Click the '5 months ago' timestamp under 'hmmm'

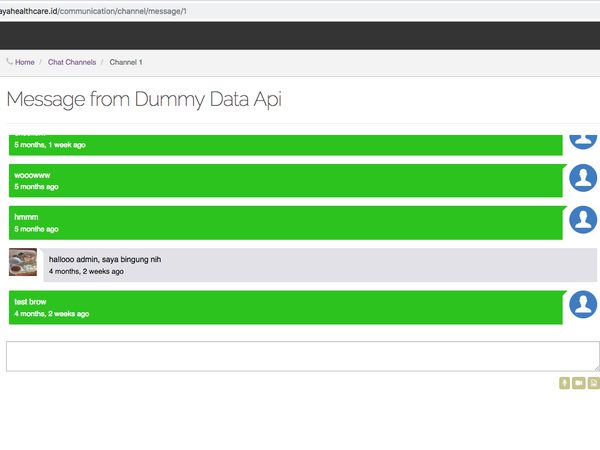[x=36, y=229]
